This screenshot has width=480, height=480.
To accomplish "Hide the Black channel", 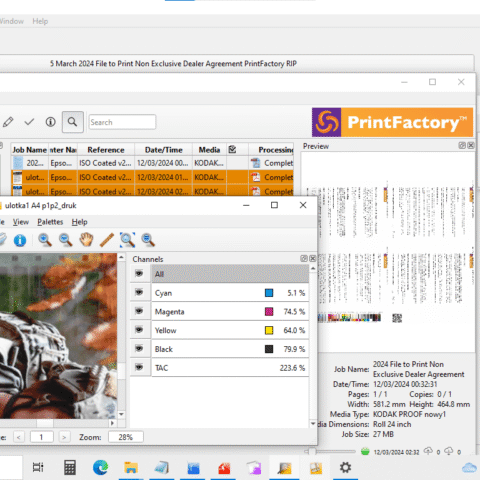I will 139,348.
